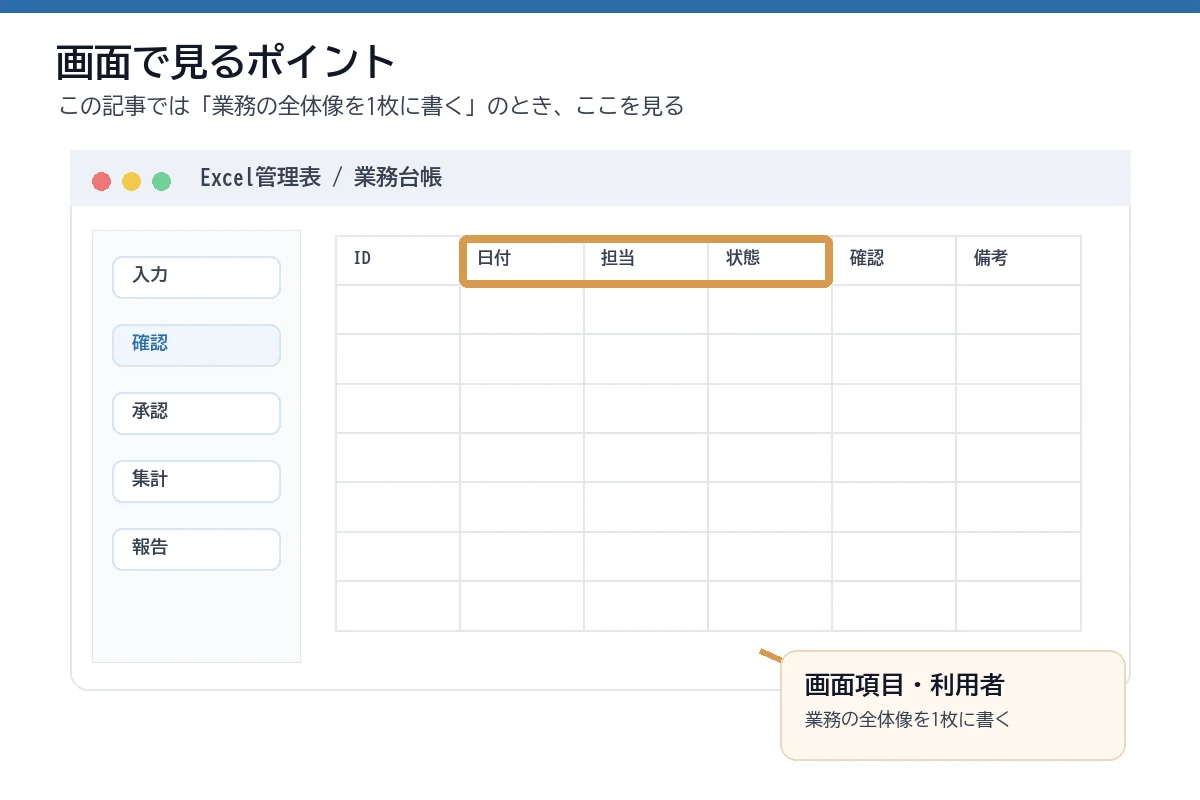Open the 承認 sidebar item
This screenshot has height=800, width=1200.
[196, 413]
